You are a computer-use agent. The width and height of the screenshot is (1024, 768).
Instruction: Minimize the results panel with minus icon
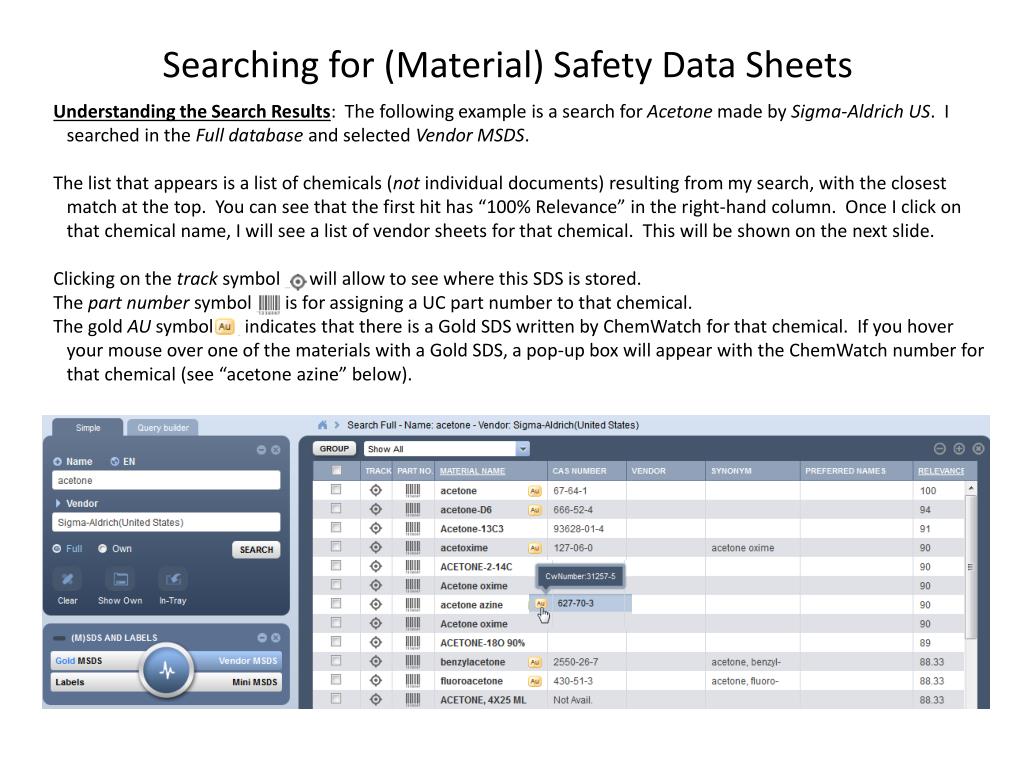tap(940, 449)
